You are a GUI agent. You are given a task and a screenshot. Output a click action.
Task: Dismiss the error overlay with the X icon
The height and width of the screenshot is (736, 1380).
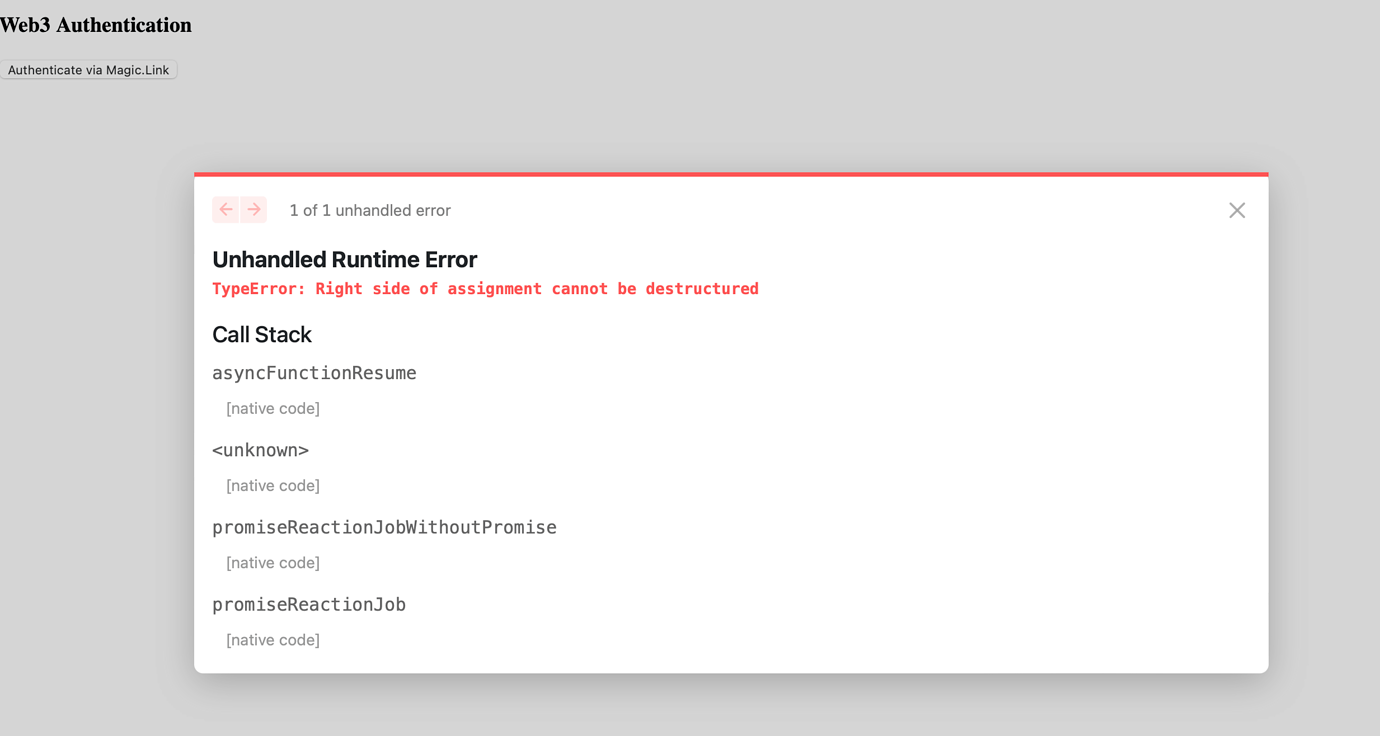1236,210
